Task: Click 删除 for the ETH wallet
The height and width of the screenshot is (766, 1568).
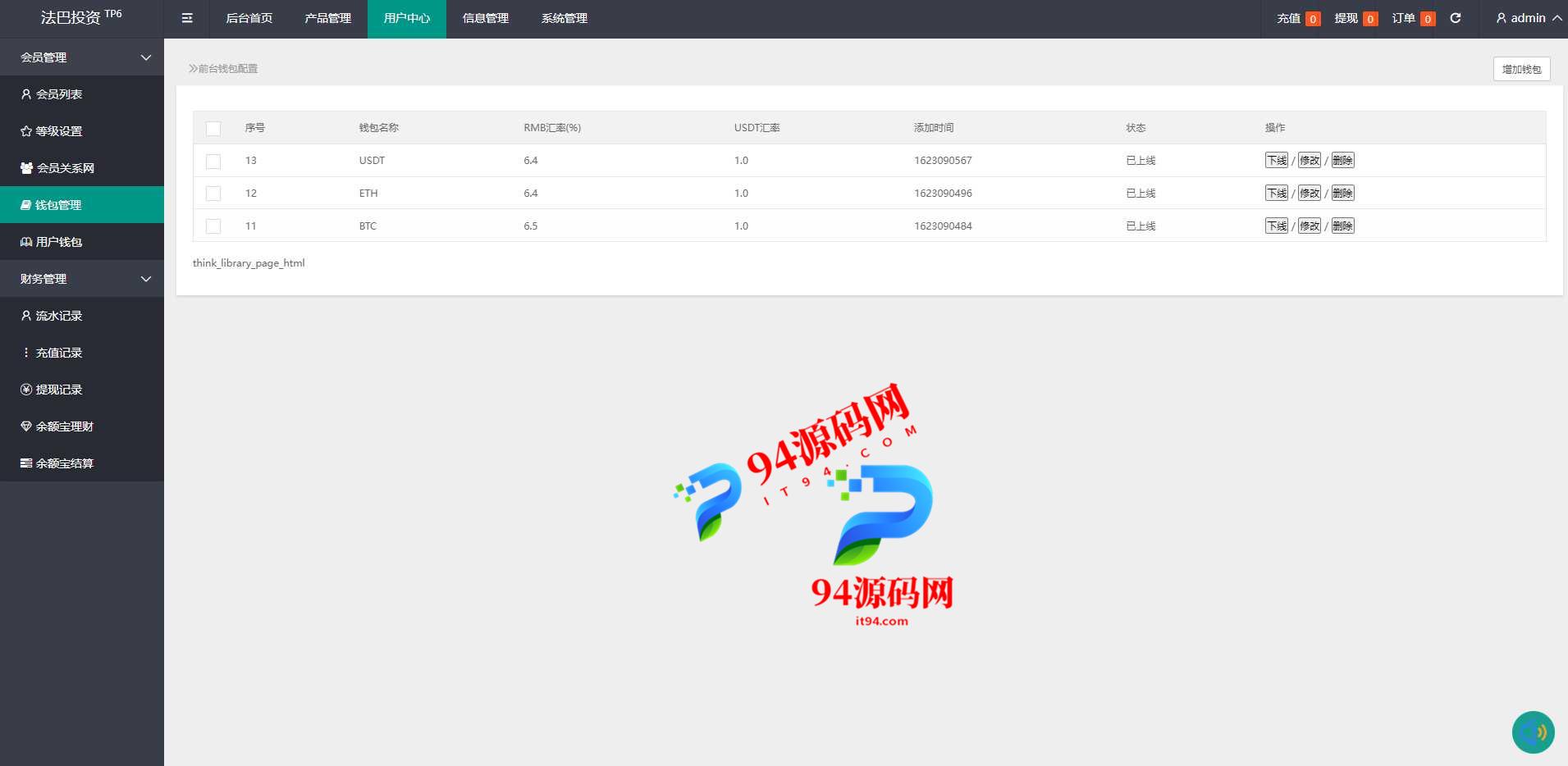Action: click(x=1342, y=194)
